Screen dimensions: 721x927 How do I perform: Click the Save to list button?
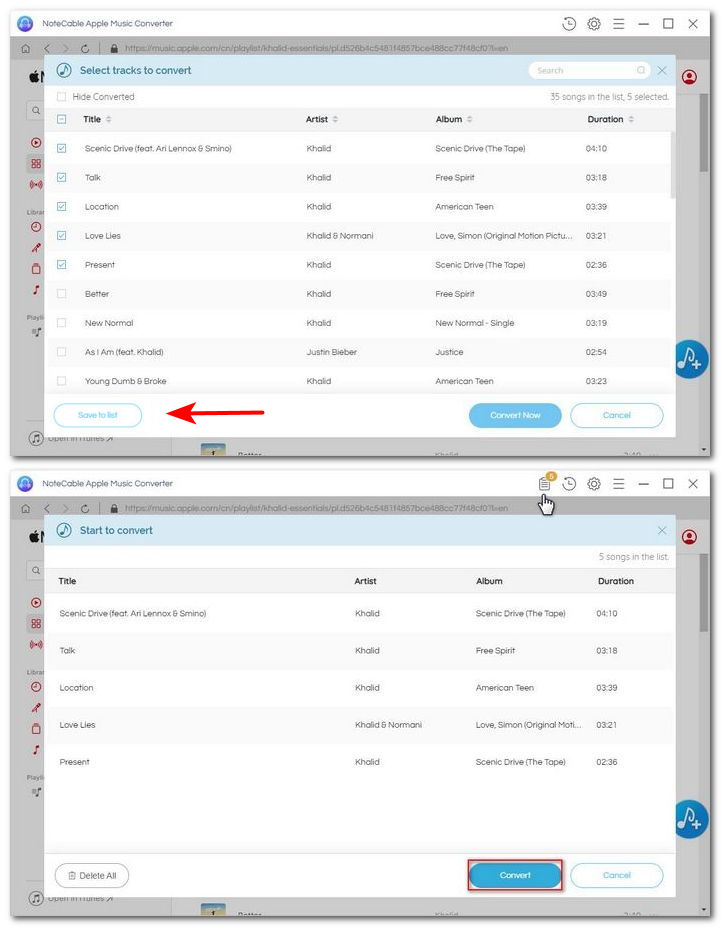98,415
